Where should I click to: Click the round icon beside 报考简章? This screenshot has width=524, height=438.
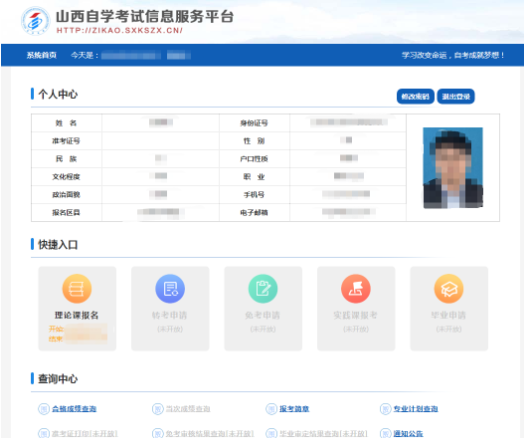271,409
